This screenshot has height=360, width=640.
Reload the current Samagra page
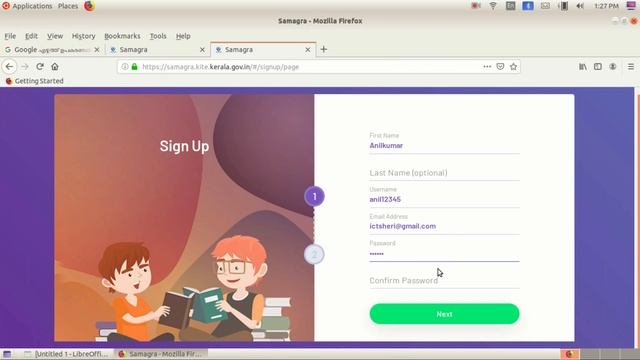(40, 67)
